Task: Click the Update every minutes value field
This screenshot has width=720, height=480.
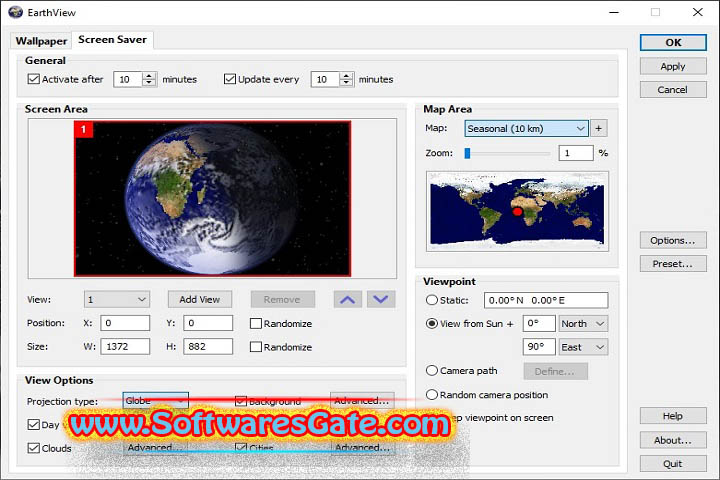Action: pyautogui.click(x=326, y=79)
